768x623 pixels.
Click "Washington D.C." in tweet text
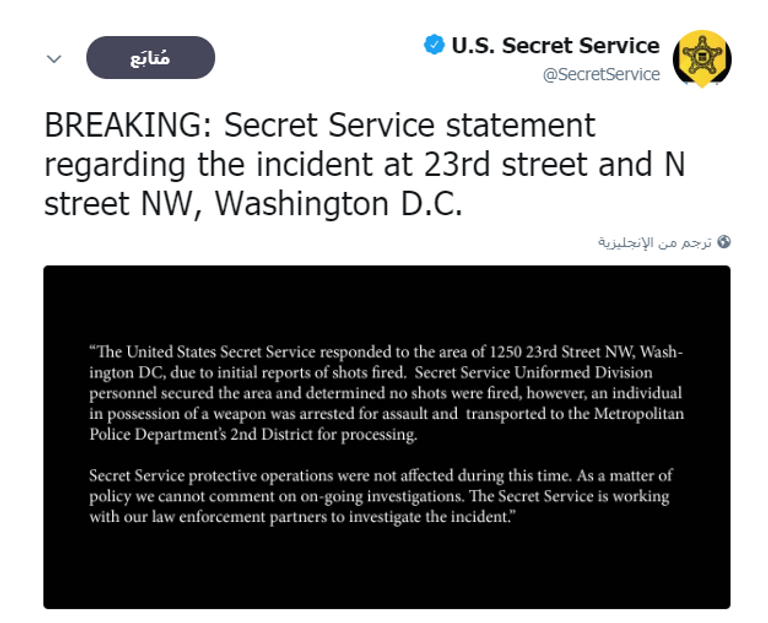click(340, 203)
